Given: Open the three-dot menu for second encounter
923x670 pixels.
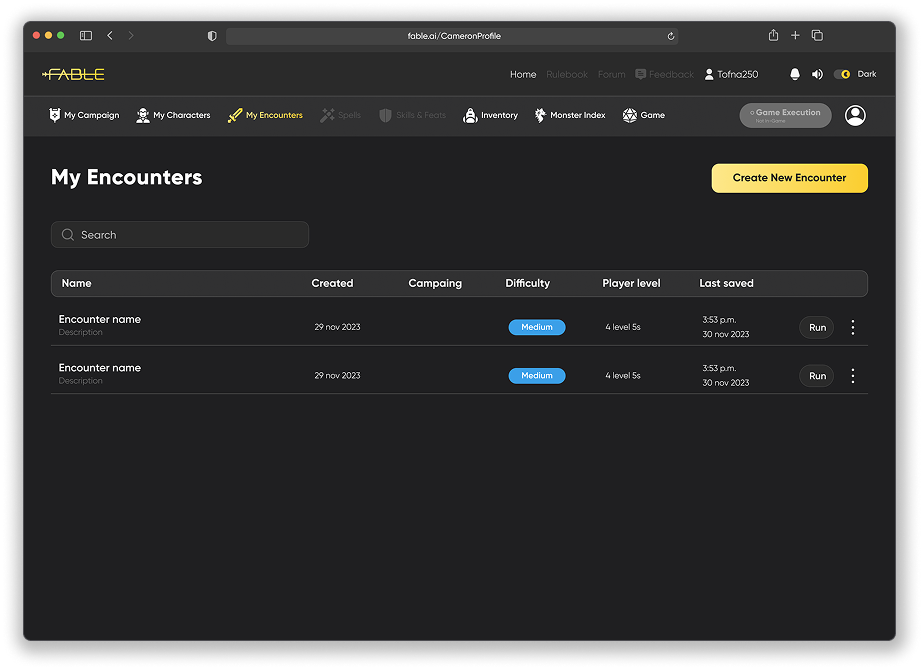Looking at the screenshot, I should click(852, 376).
